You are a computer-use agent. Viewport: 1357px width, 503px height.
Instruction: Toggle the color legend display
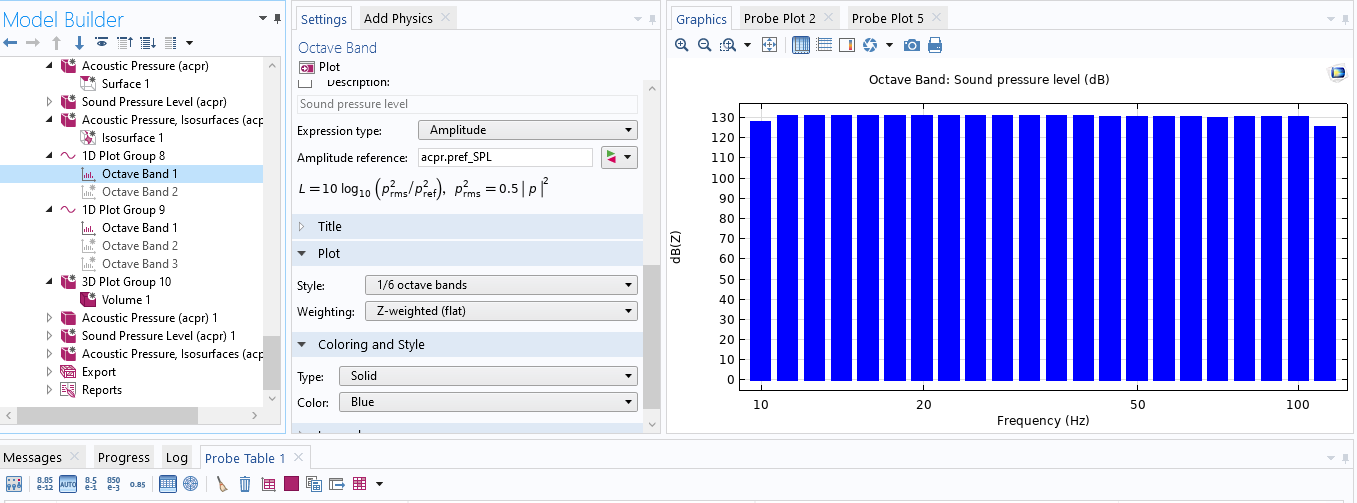[846, 45]
